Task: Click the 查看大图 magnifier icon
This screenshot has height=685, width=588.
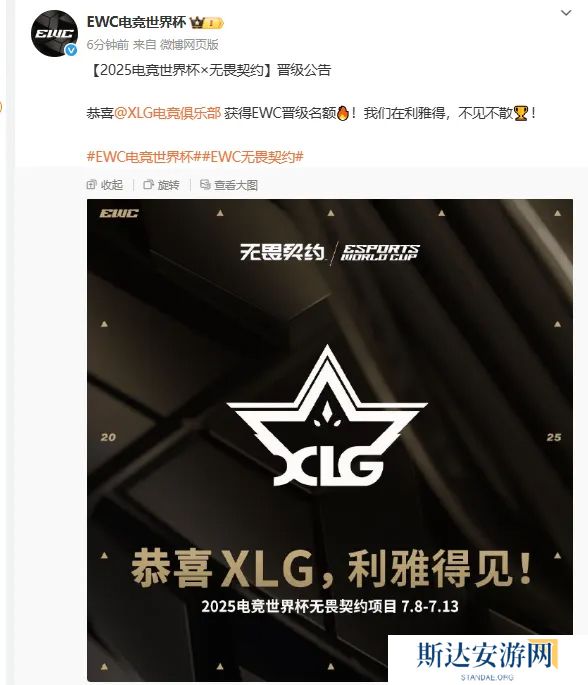Action: (x=205, y=185)
